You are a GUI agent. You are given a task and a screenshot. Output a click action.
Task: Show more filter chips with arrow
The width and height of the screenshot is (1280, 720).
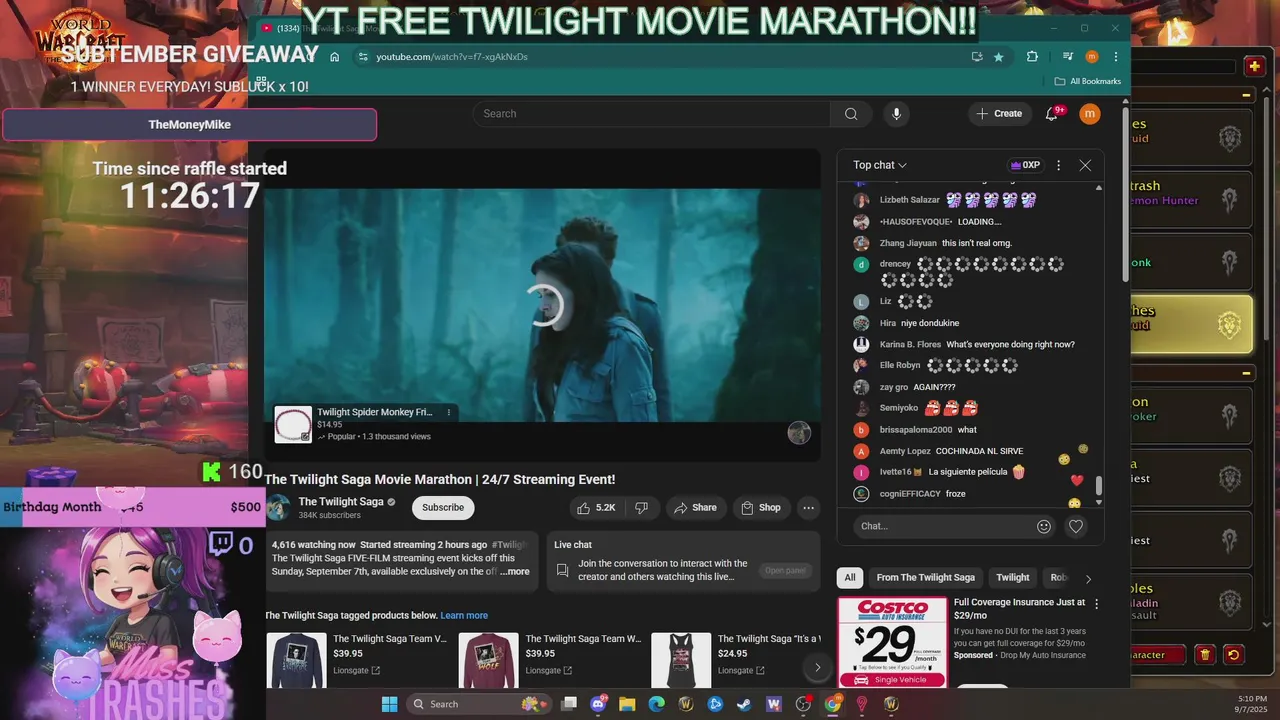(1088, 578)
